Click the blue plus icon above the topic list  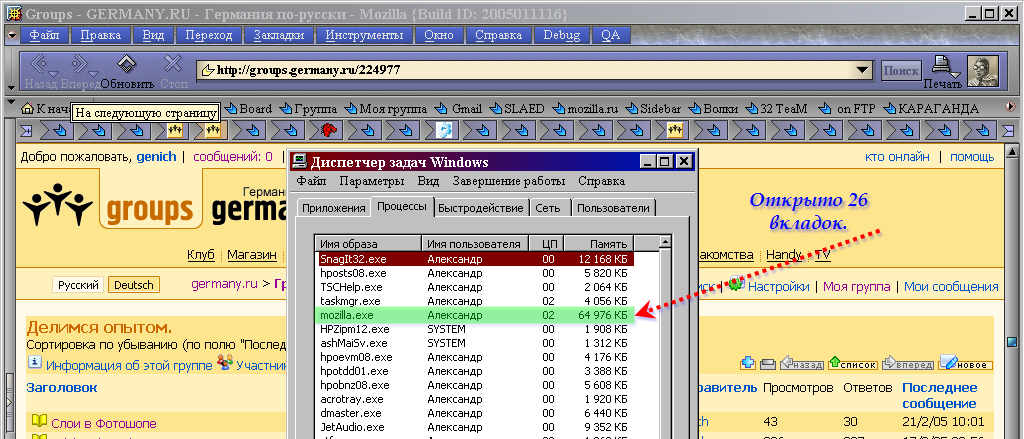click(x=748, y=363)
